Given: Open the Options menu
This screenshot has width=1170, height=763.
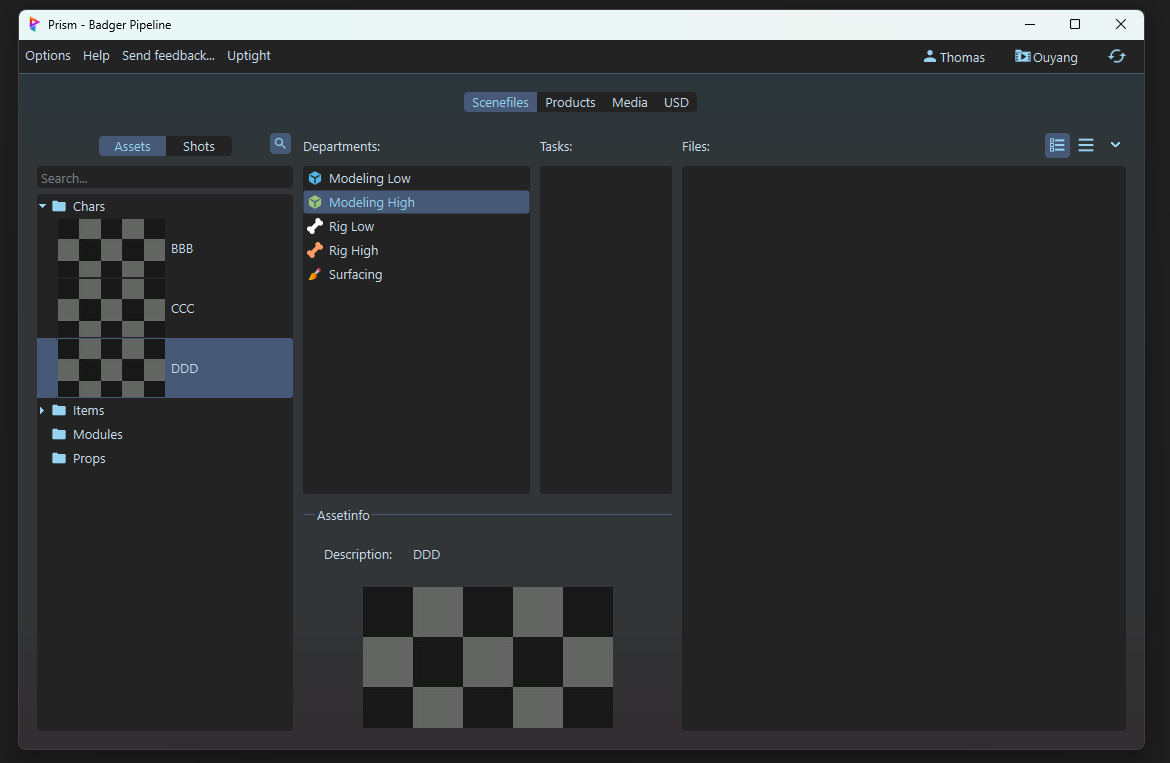Looking at the screenshot, I should click(x=48, y=56).
